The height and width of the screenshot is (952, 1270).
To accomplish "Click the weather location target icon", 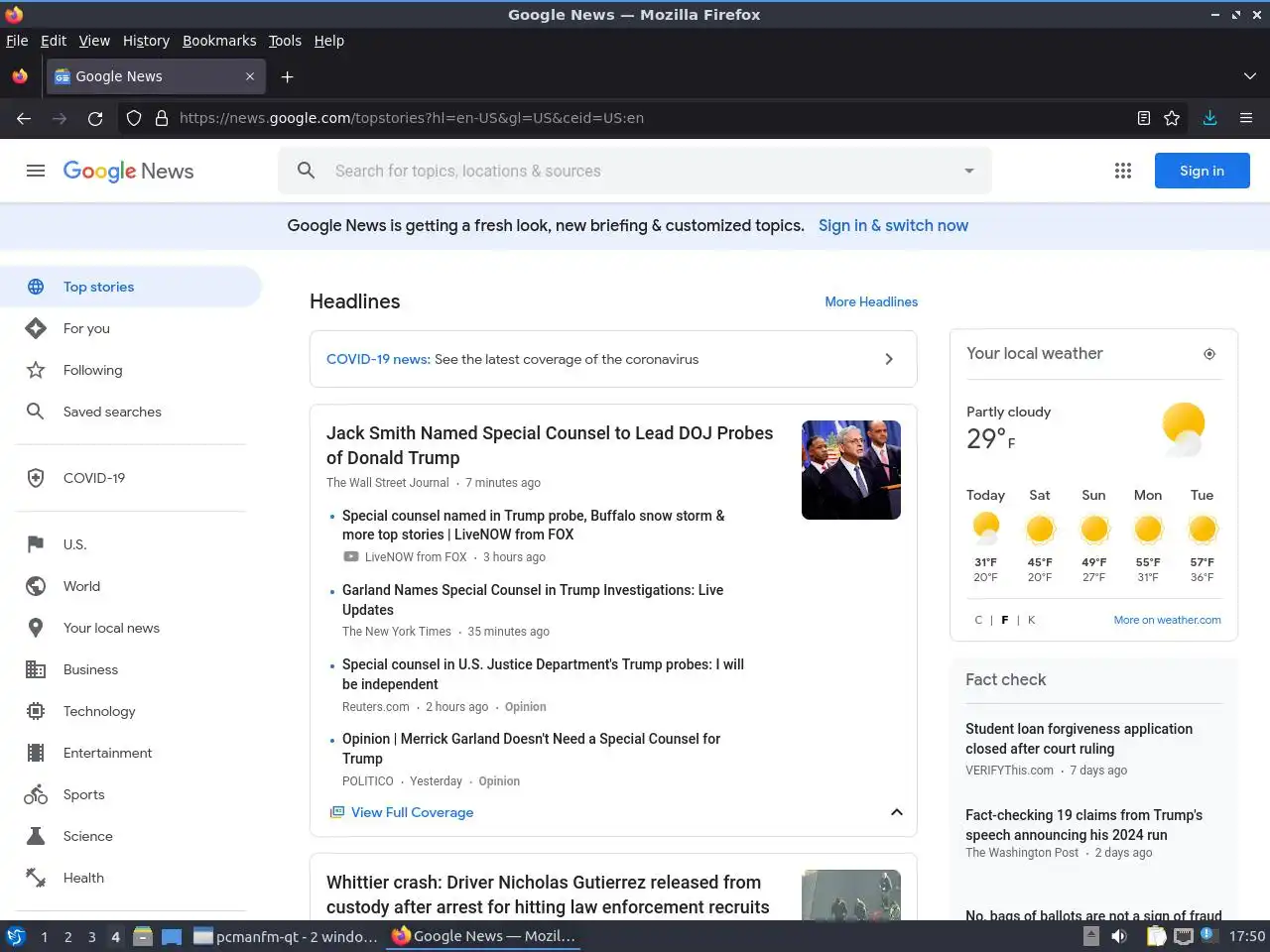I will (x=1209, y=354).
